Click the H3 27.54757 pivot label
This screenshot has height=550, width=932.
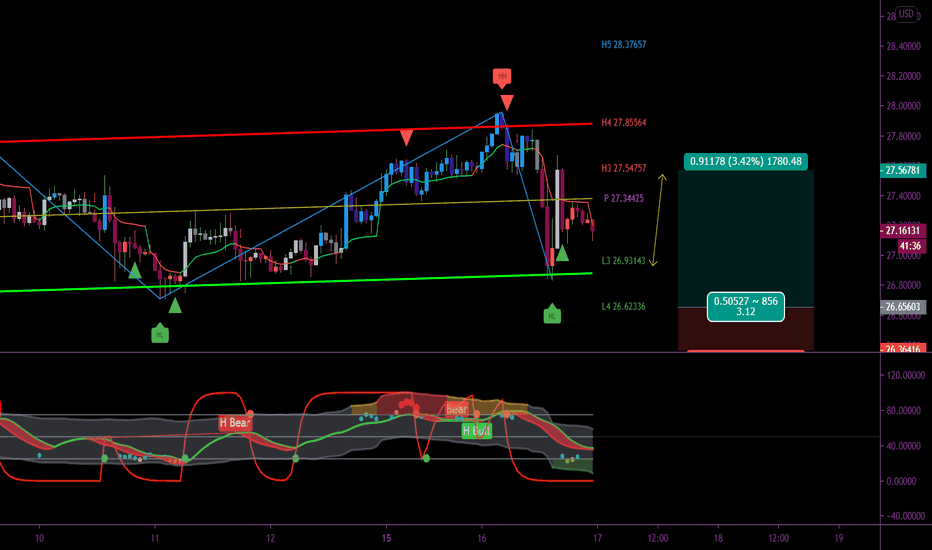point(624,168)
